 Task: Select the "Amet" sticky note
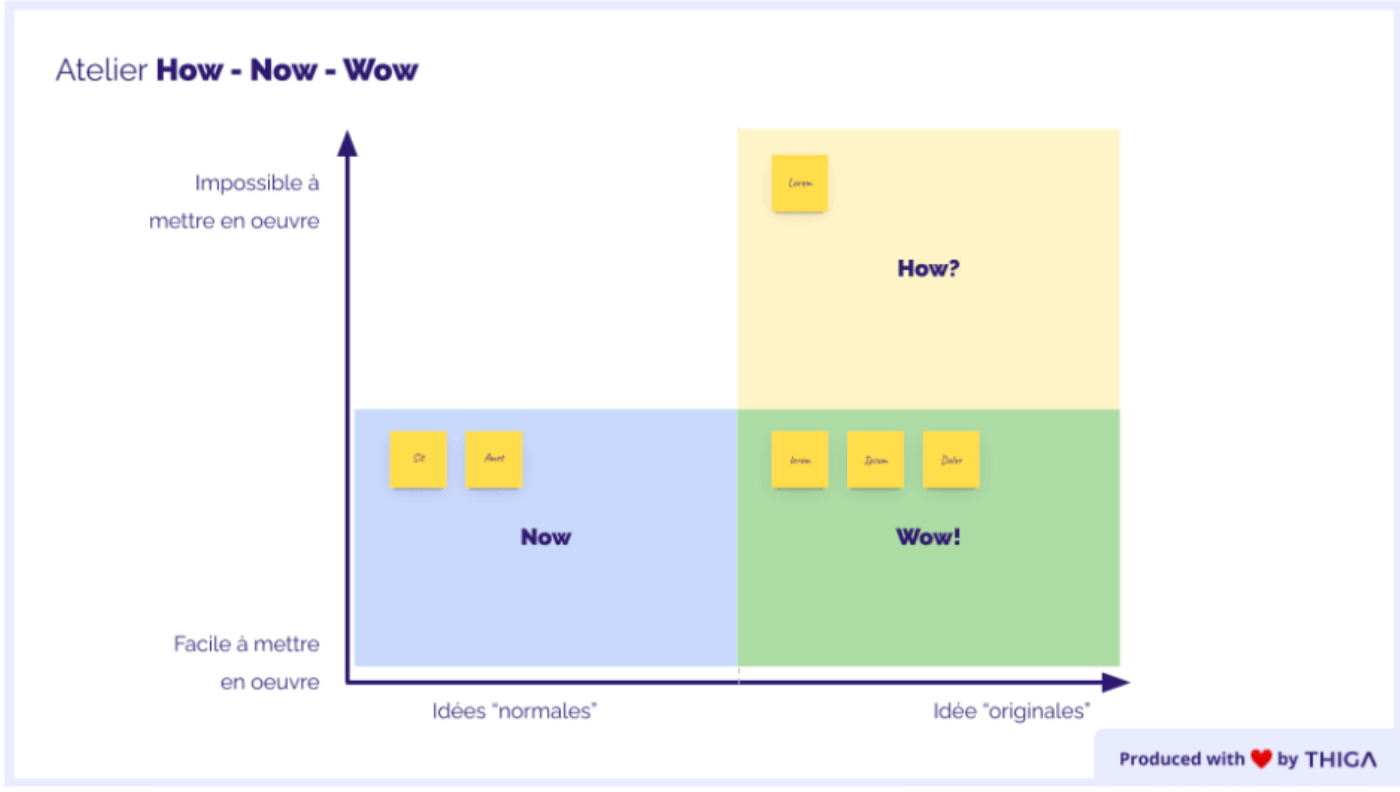coord(494,459)
